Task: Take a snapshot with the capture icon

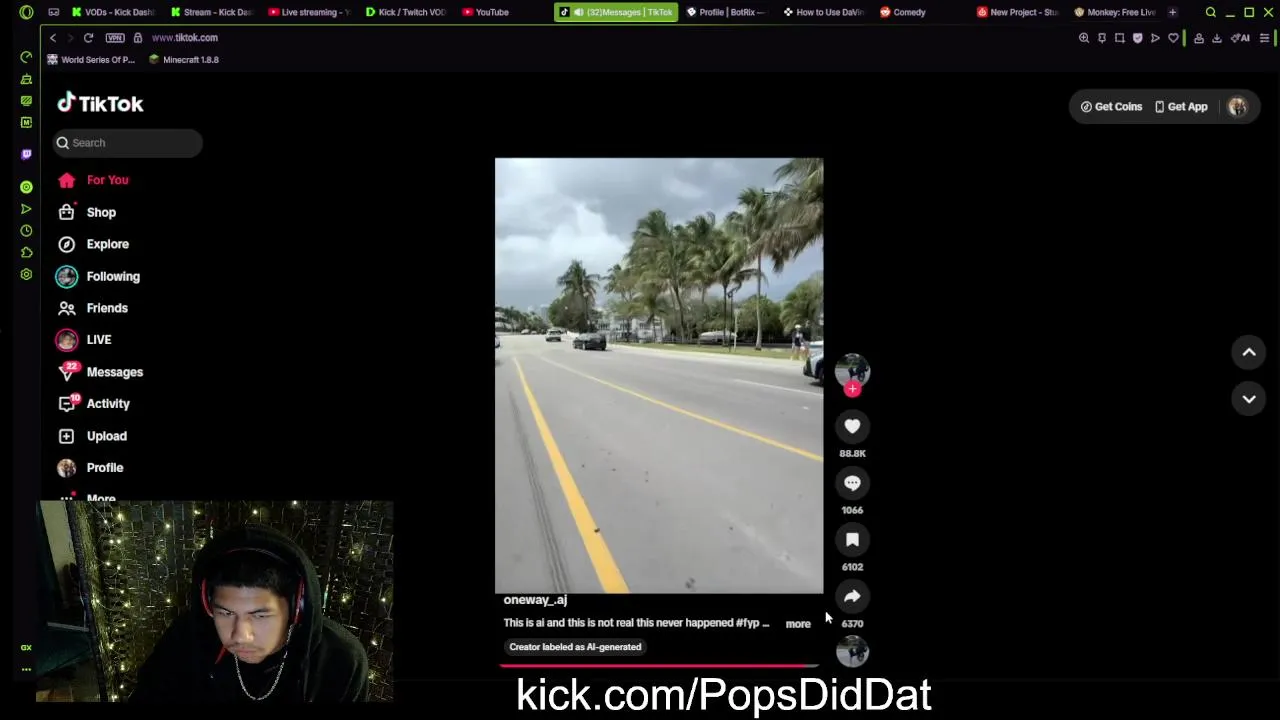Action: pyautogui.click(x=1120, y=38)
